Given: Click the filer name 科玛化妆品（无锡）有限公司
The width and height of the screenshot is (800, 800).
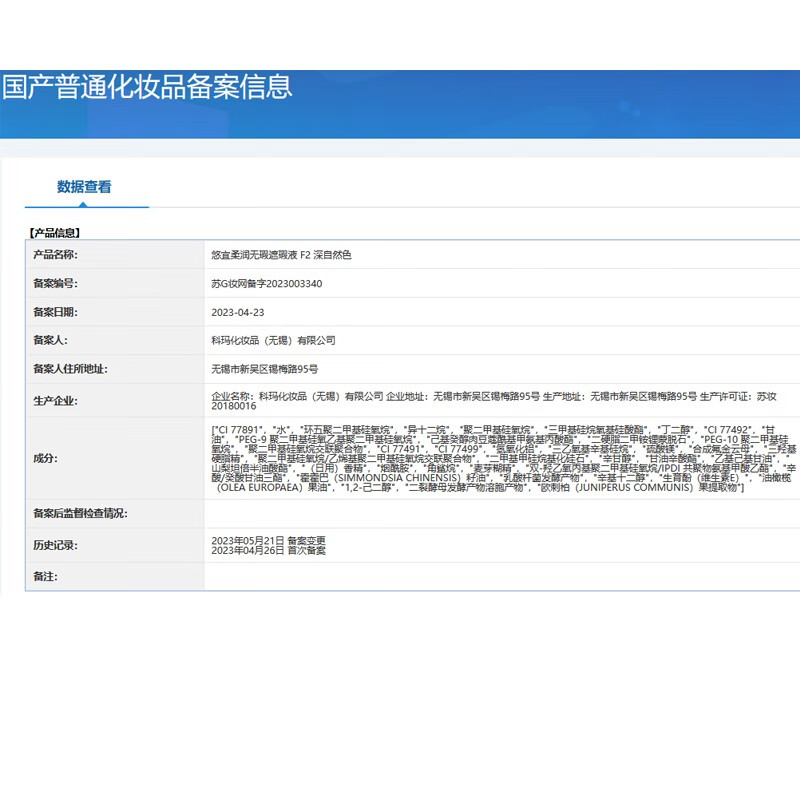Looking at the screenshot, I should click(273, 340).
